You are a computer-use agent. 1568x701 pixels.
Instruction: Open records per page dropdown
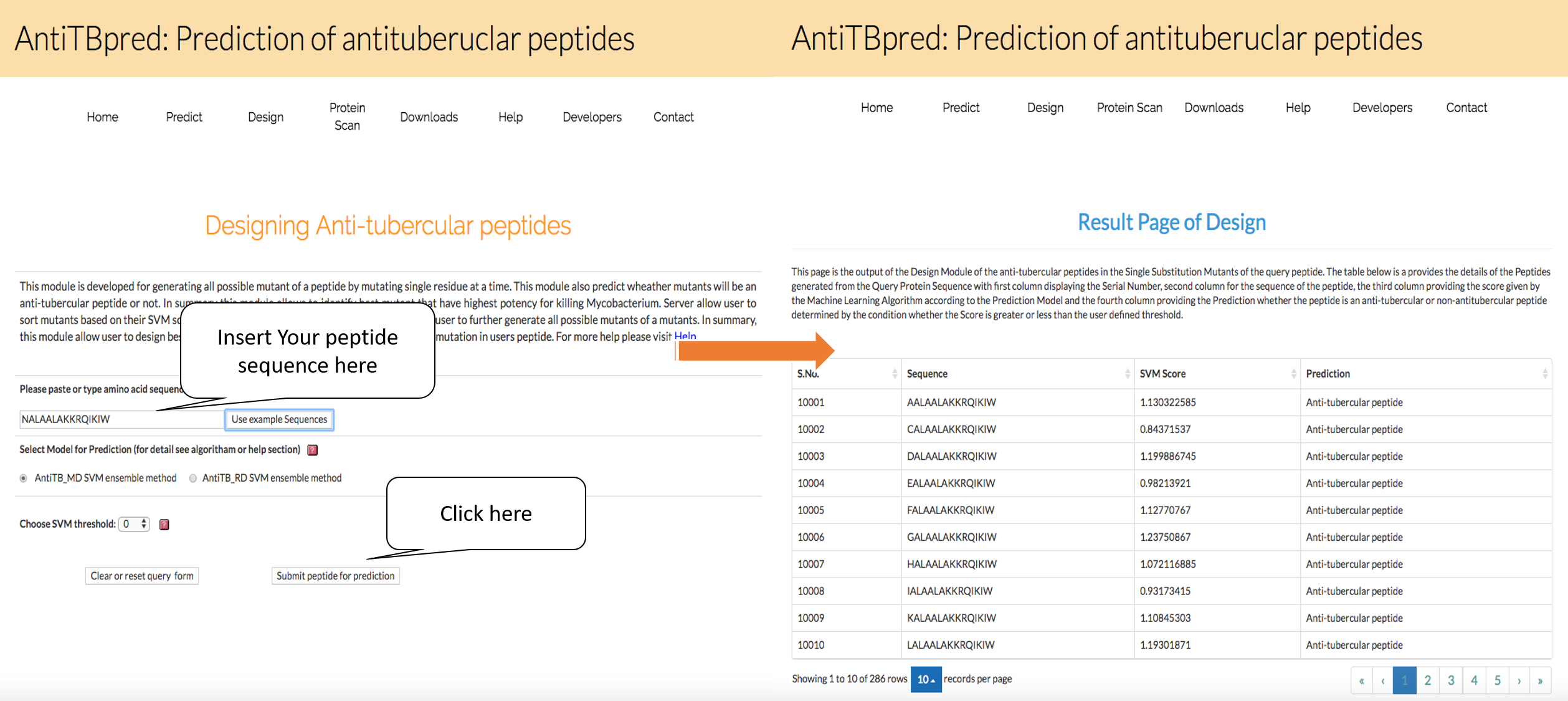pyautogui.click(x=926, y=679)
